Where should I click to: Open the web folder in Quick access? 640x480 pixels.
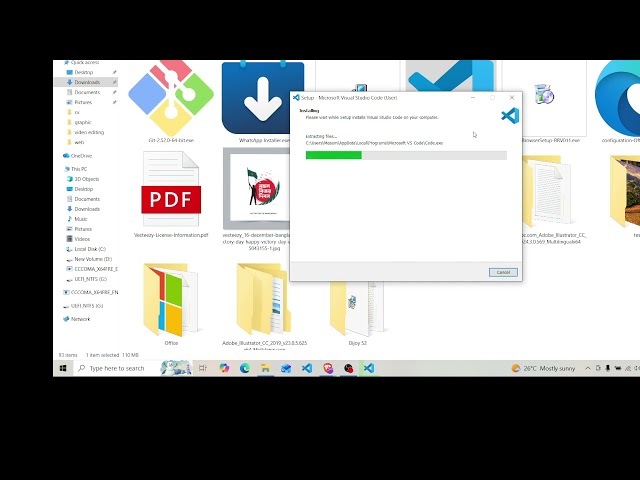79,142
